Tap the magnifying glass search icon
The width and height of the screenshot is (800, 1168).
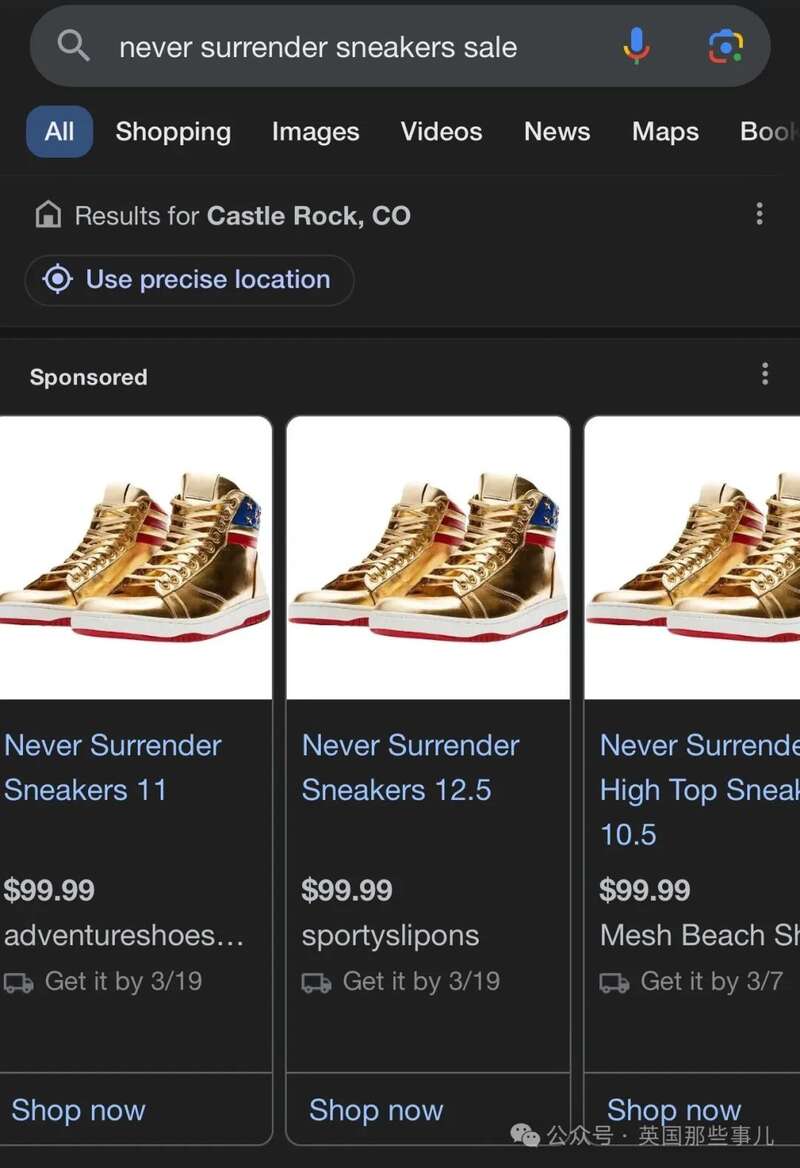[74, 46]
